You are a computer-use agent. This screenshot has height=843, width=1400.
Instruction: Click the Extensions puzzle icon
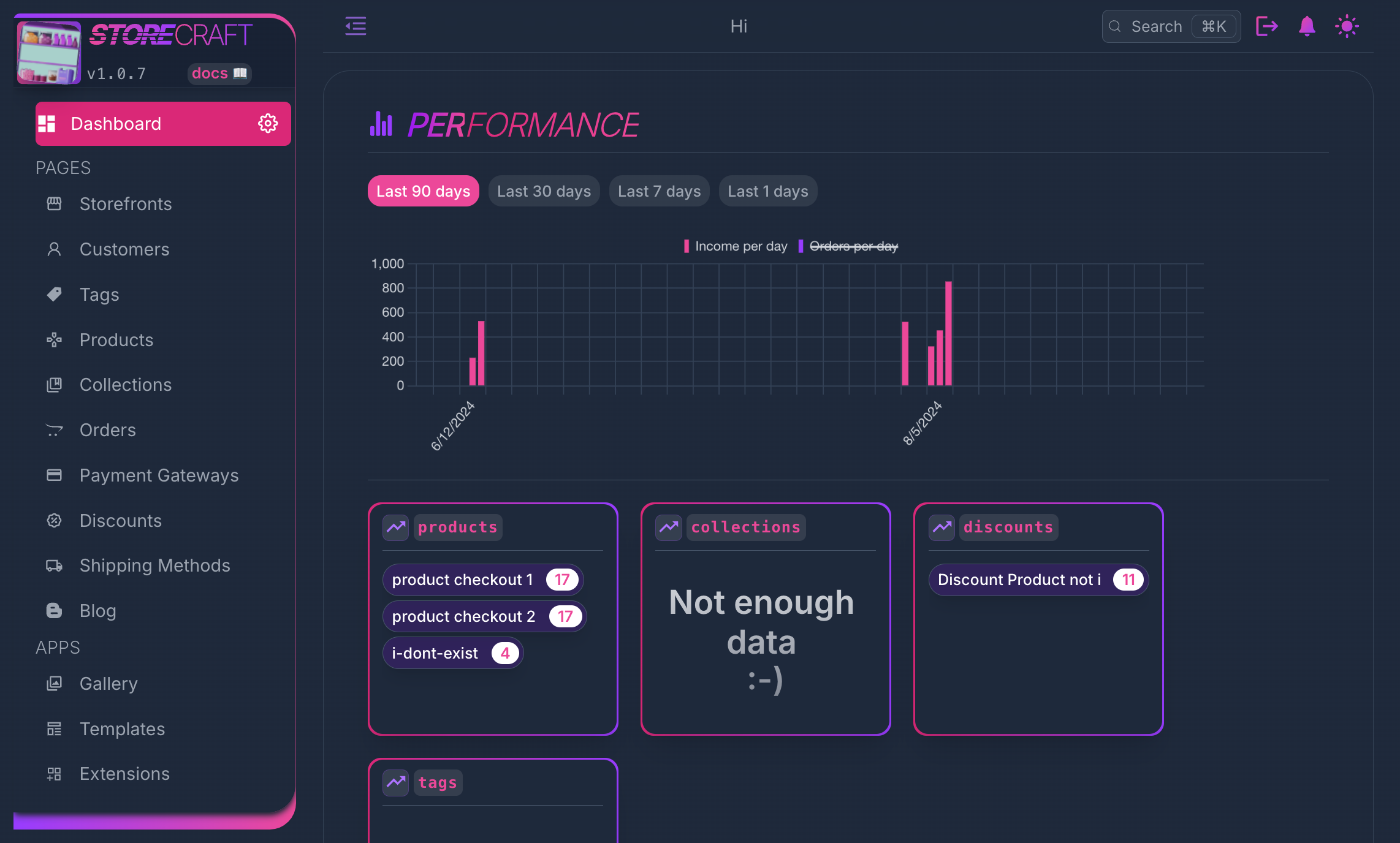pos(54,774)
